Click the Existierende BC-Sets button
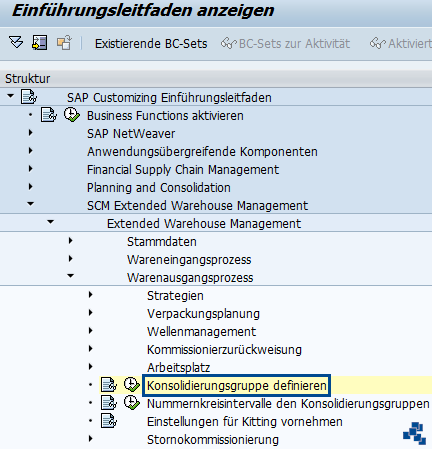This screenshot has height=449, width=432. (x=151, y=44)
